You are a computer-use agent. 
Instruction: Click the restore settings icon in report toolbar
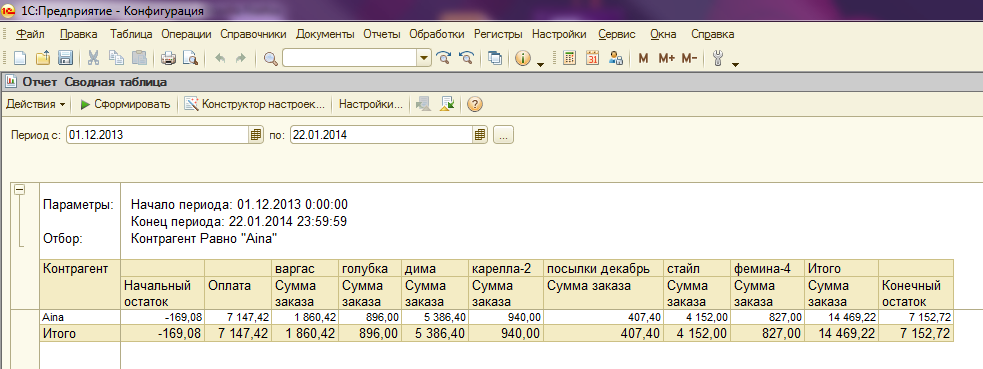tap(424, 104)
